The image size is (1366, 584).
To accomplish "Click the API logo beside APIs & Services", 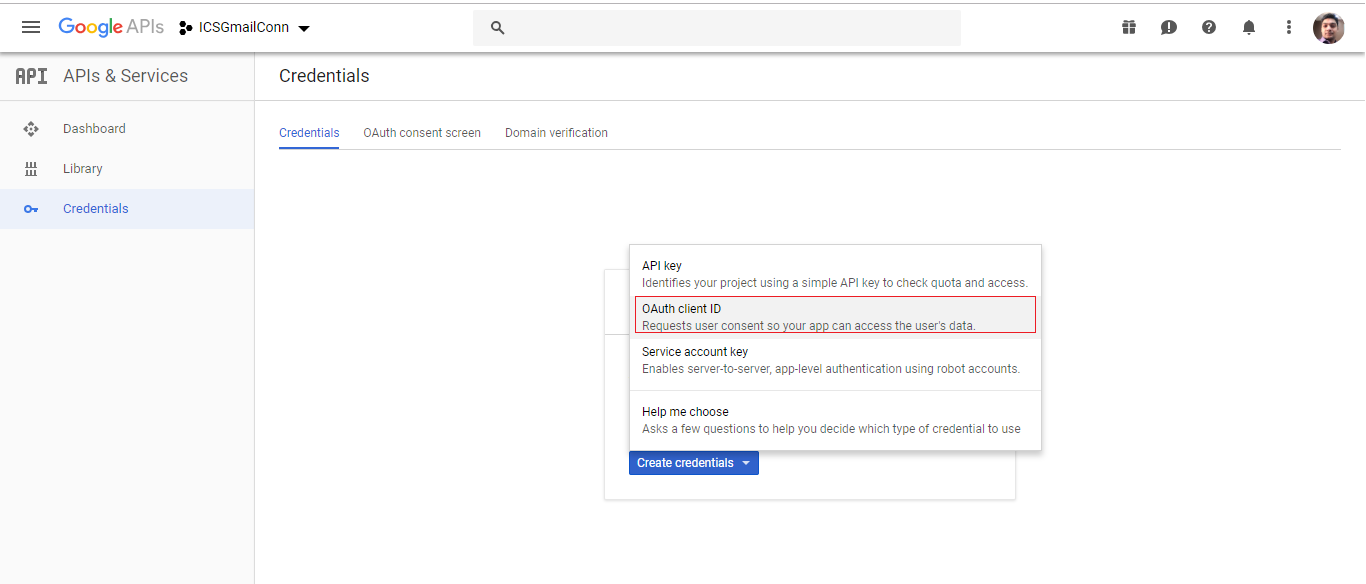I will tap(31, 76).
